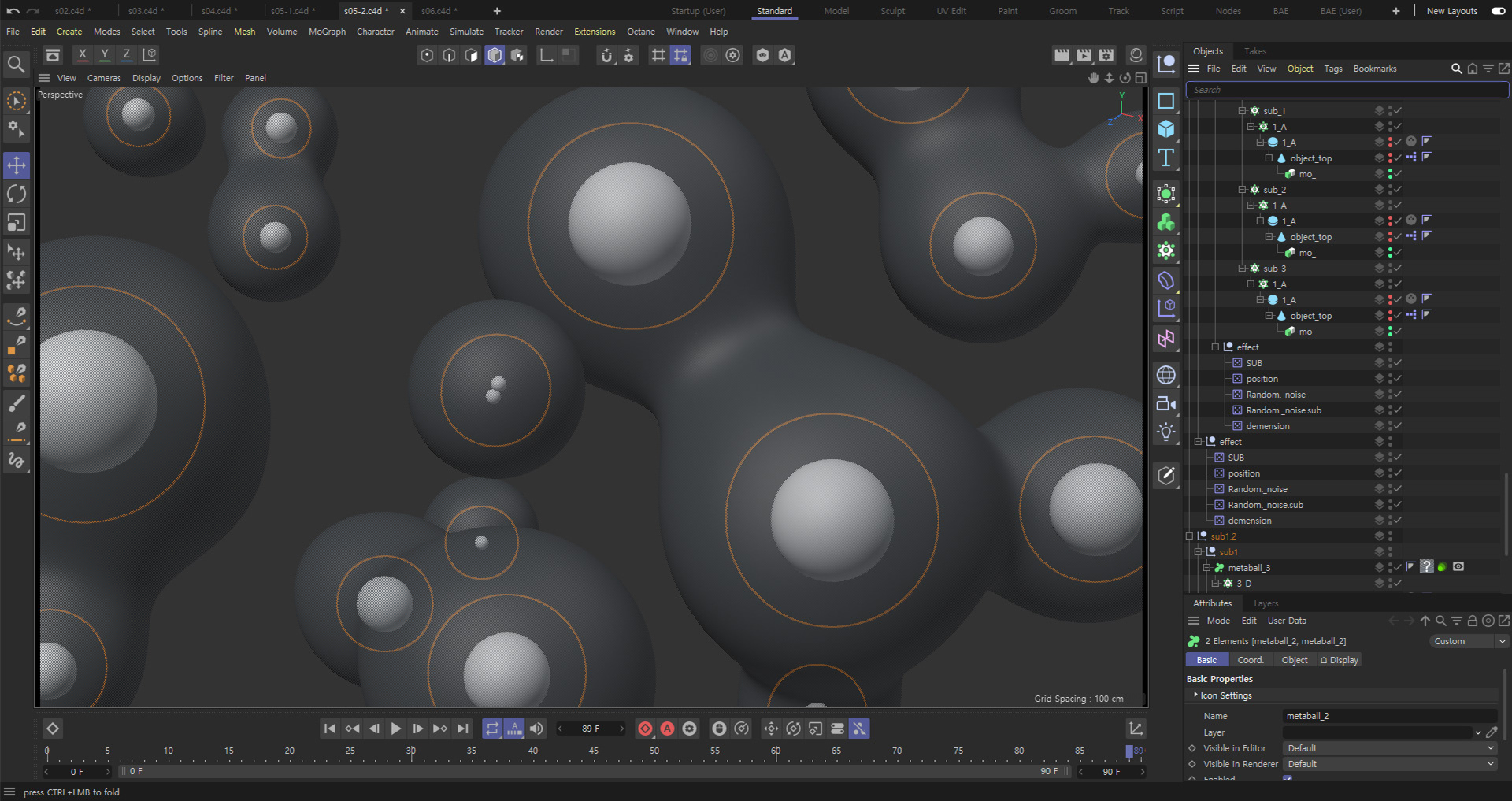Toggle Autokeying button in timeline bar
1512x801 pixels.
pos(667,729)
